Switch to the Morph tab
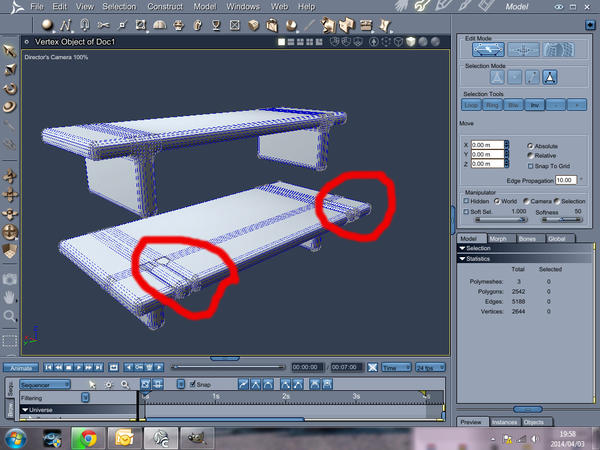Screen dimensions: 600x450 click(x=498, y=238)
